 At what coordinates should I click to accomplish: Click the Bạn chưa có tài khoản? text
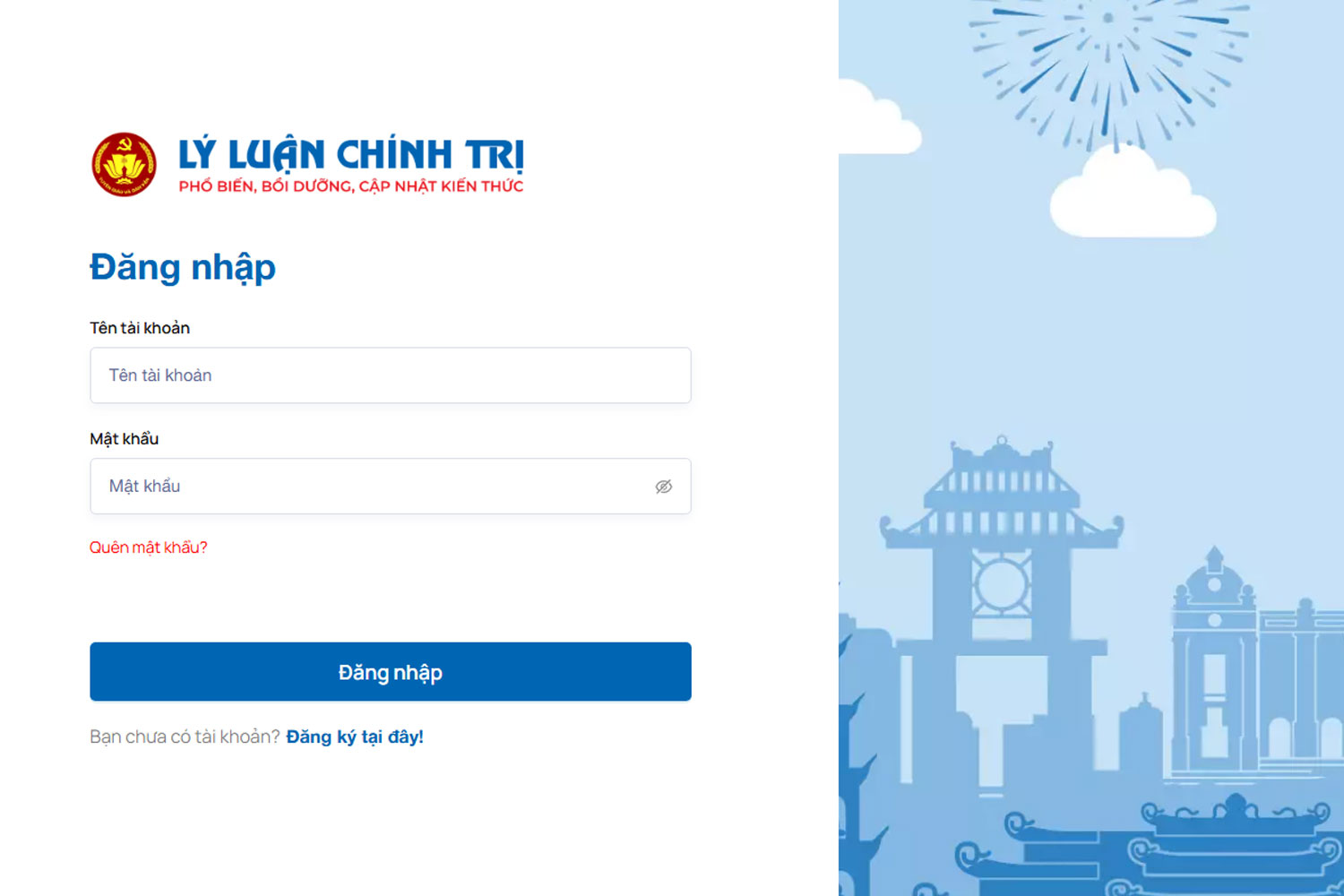click(185, 737)
